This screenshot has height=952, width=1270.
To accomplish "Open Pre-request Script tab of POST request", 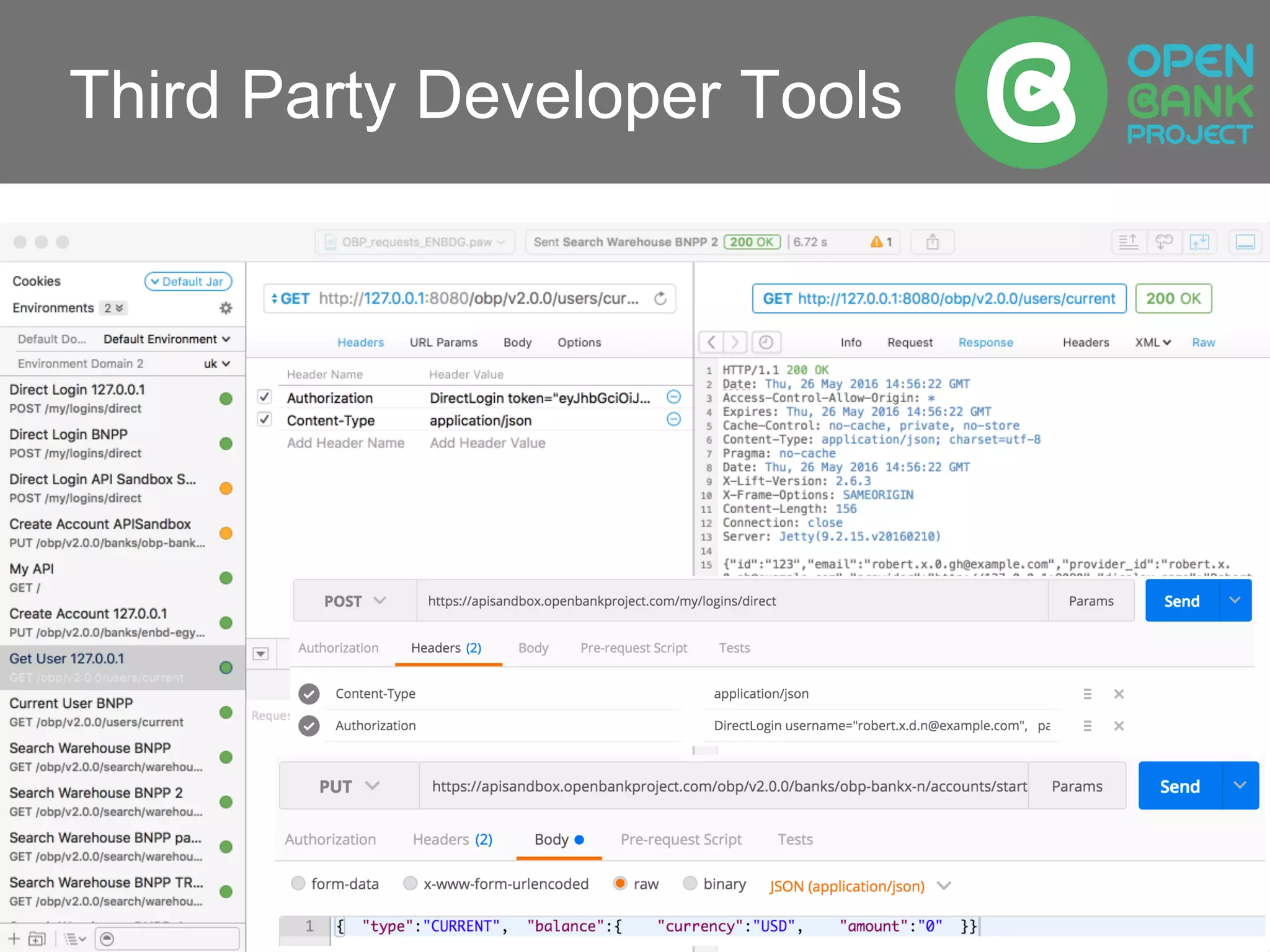I will click(x=634, y=648).
